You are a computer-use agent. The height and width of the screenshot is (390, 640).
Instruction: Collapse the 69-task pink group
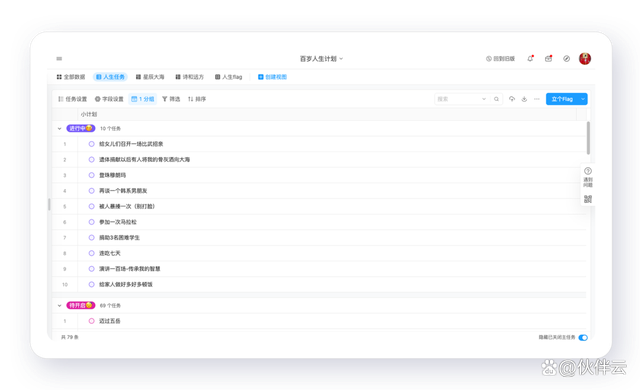click(60, 306)
